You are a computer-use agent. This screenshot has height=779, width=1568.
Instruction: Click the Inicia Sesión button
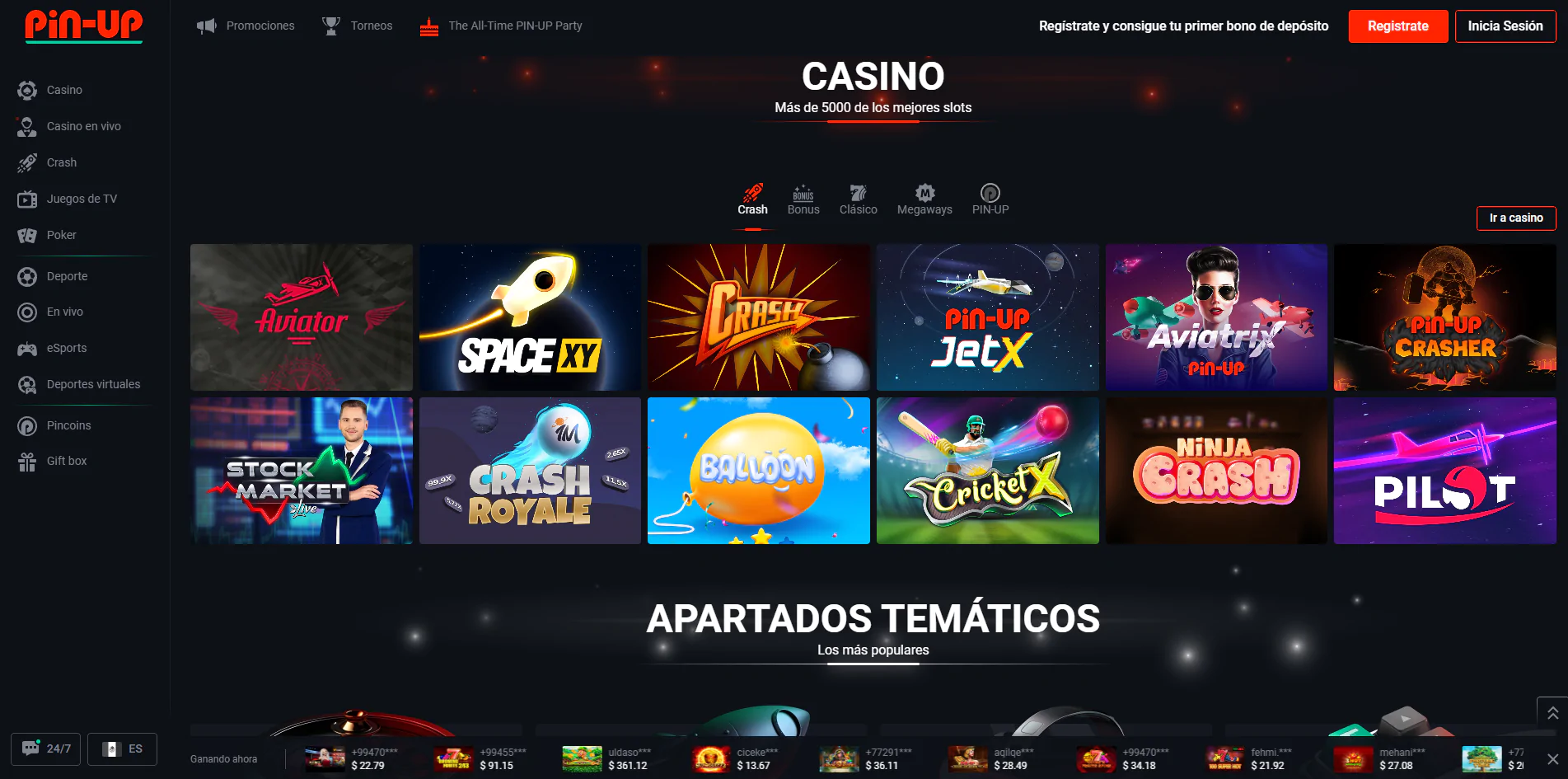coord(1505,26)
